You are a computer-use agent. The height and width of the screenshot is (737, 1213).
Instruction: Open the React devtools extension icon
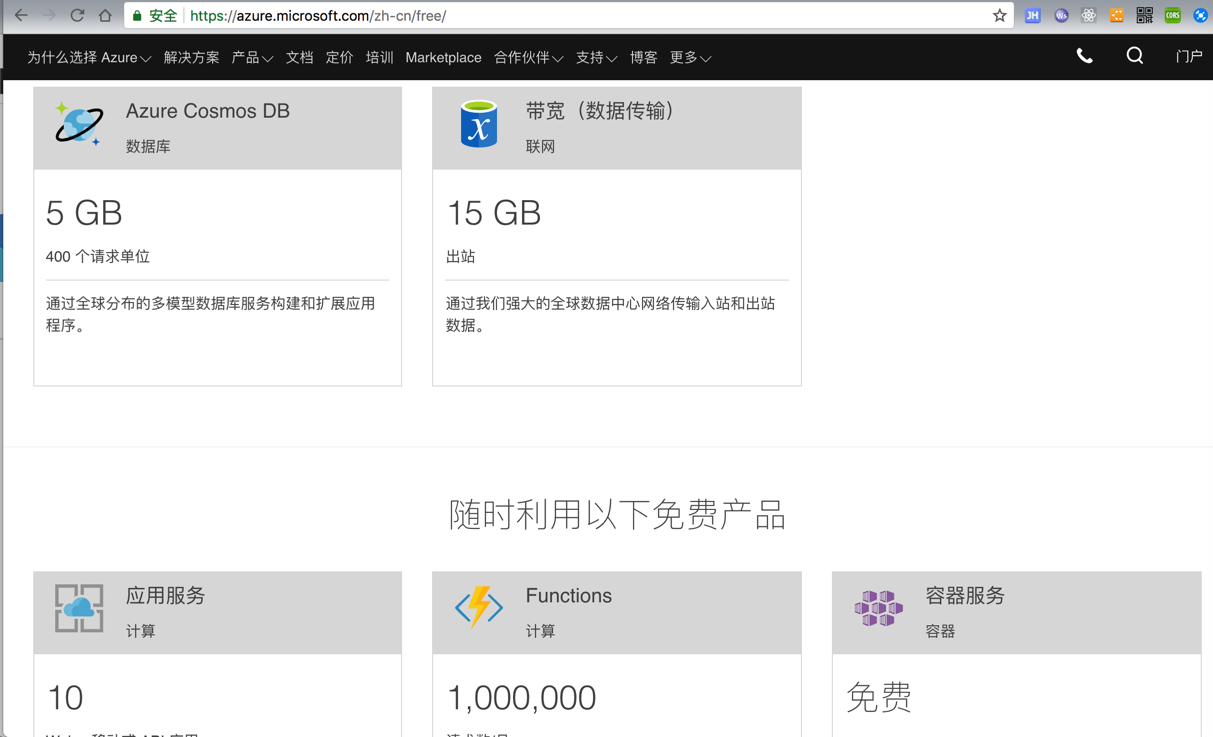[x=1089, y=15]
